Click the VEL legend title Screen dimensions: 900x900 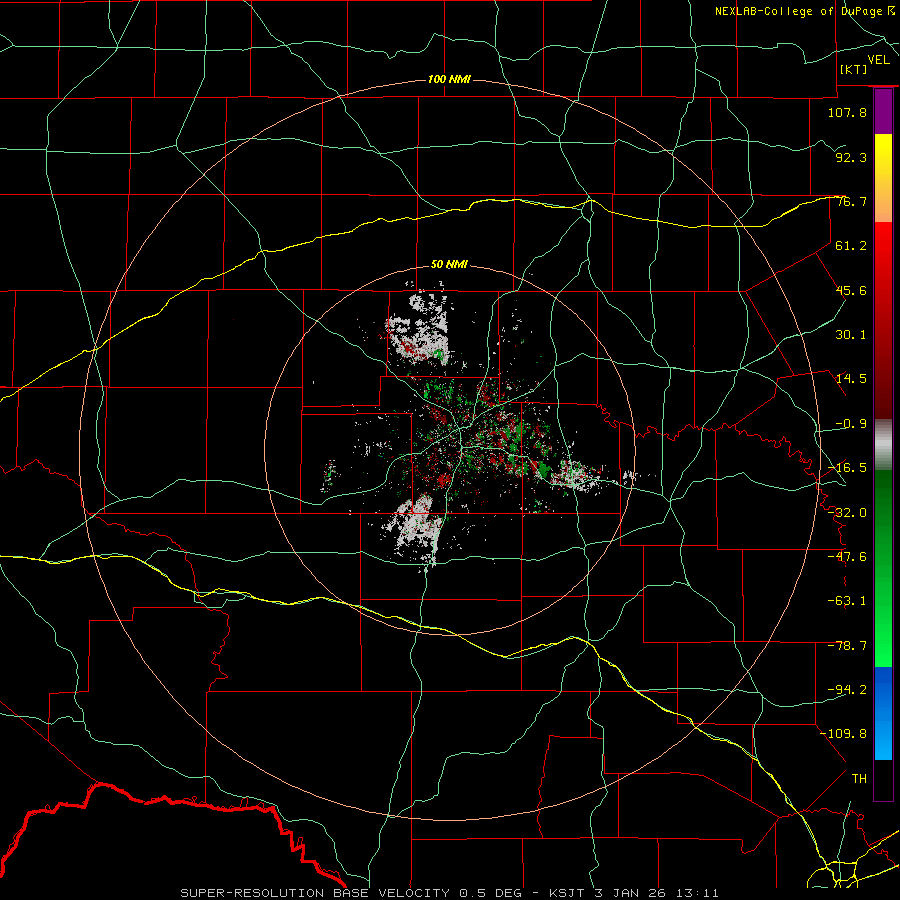[x=878, y=59]
